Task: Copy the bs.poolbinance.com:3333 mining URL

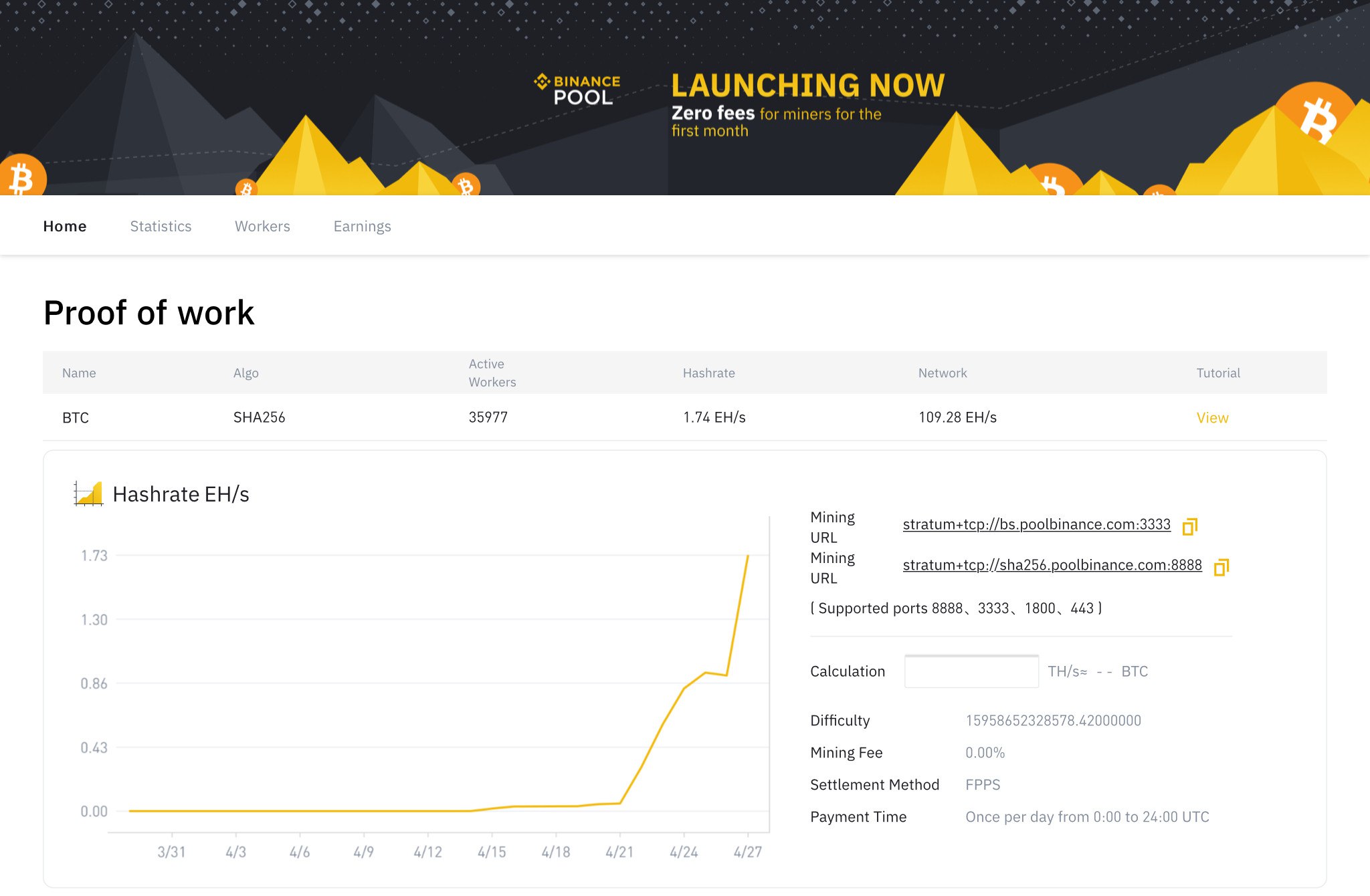Action: coord(1189,526)
